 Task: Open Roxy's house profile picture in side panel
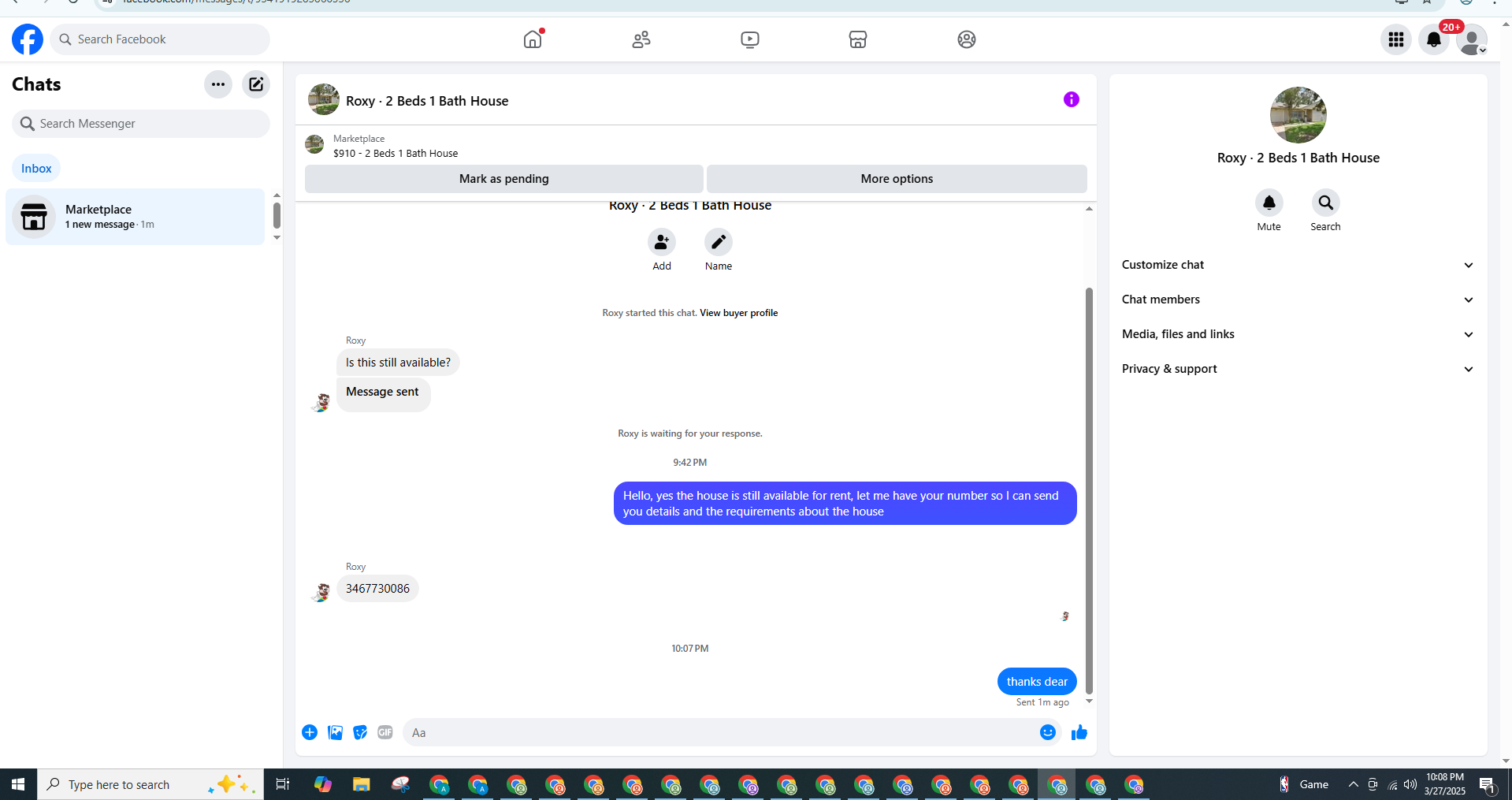[x=1298, y=115]
